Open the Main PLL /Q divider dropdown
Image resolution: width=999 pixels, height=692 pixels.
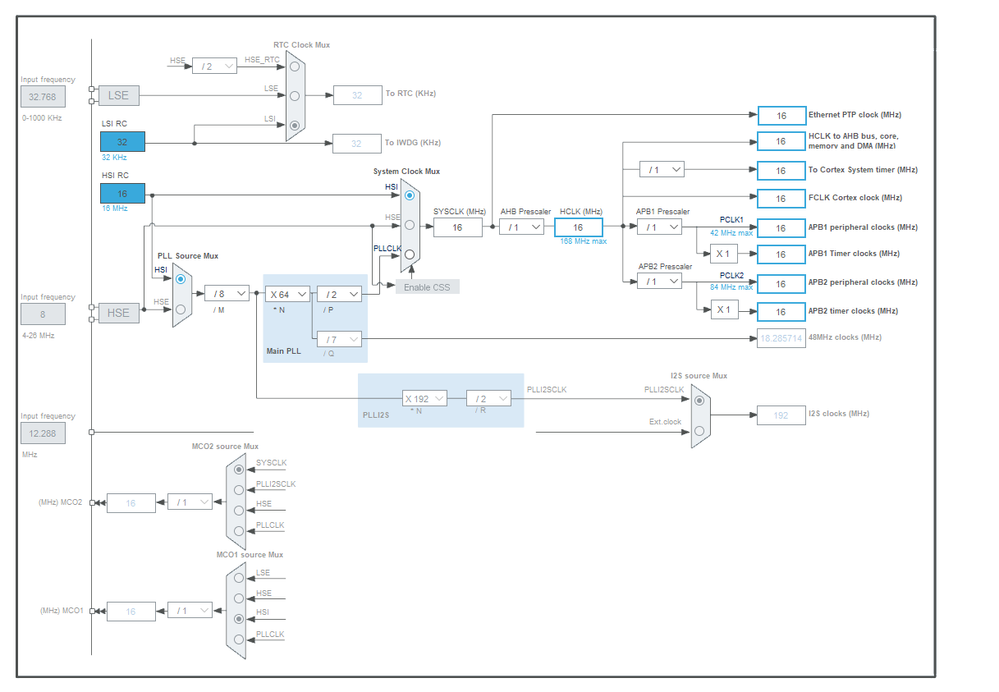pyautogui.click(x=339, y=339)
